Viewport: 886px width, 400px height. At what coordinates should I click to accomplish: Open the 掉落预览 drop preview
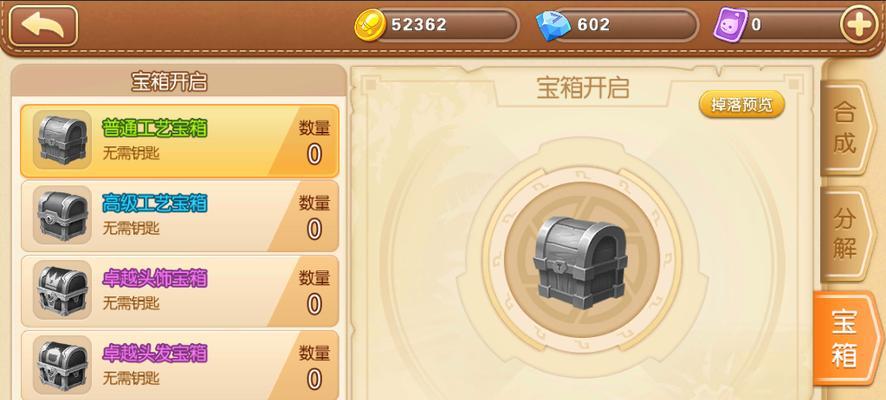click(x=742, y=105)
